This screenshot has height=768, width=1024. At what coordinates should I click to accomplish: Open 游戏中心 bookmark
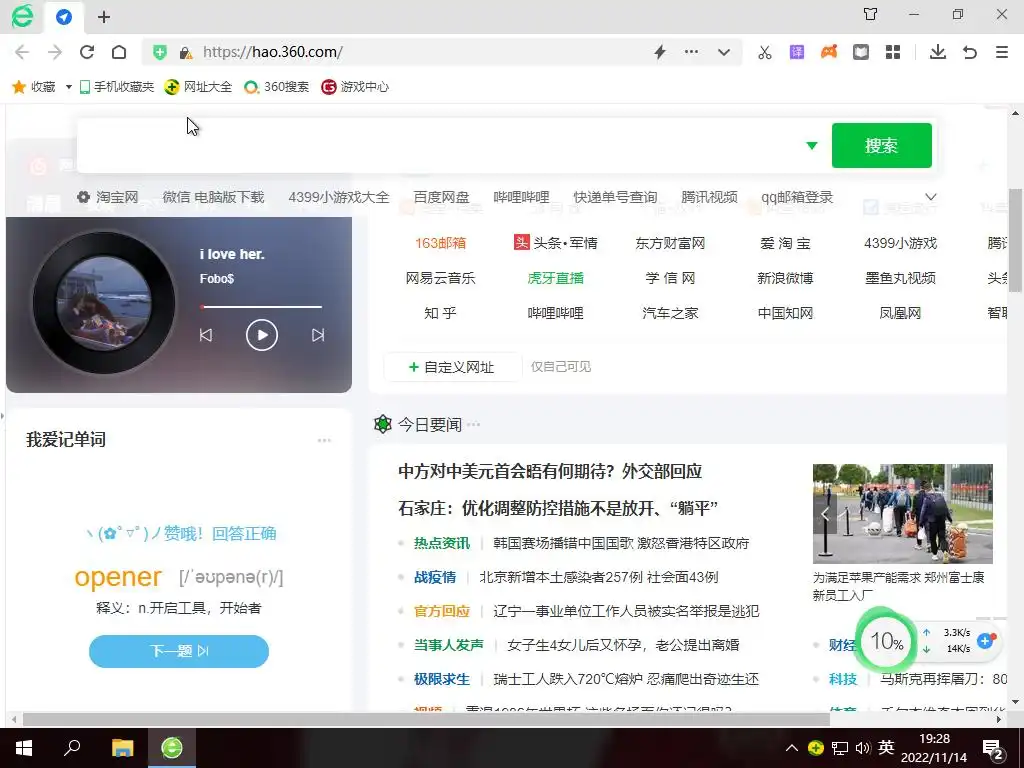pyautogui.click(x=355, y=86)
